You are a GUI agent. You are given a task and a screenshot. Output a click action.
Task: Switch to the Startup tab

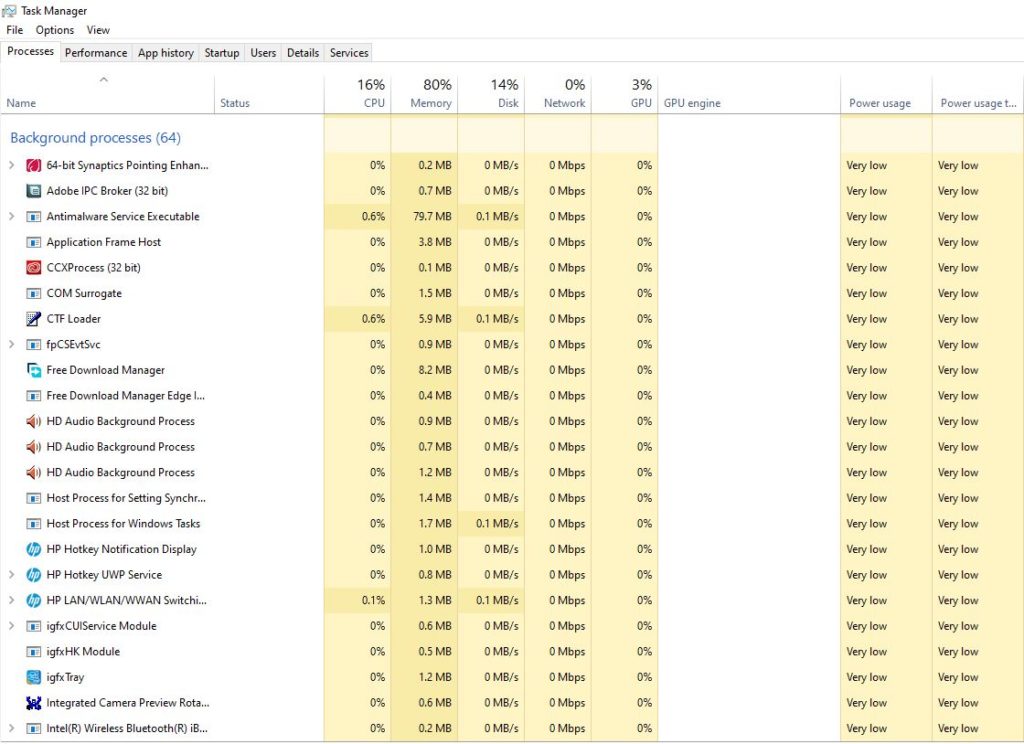(x=222, y=53)
